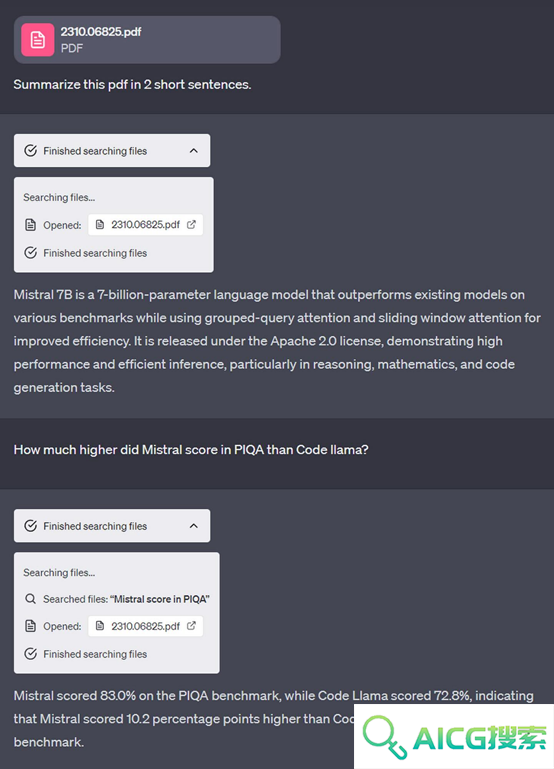Viewport: 554px width, 769px height.
Task: Click the magnifier icon beside Searched files
Action: coord(30,599)
